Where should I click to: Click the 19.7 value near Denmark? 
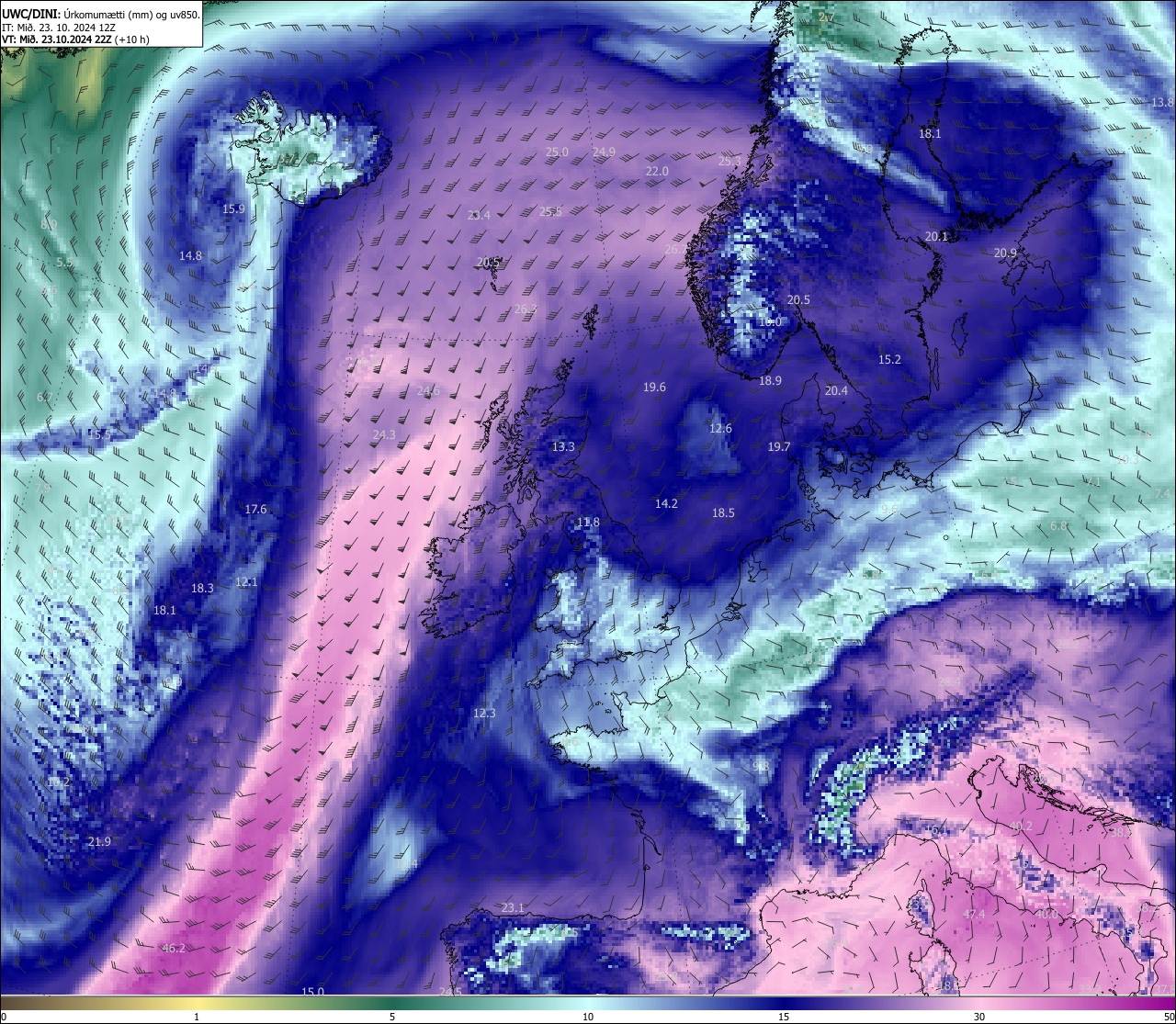[778, 446]
